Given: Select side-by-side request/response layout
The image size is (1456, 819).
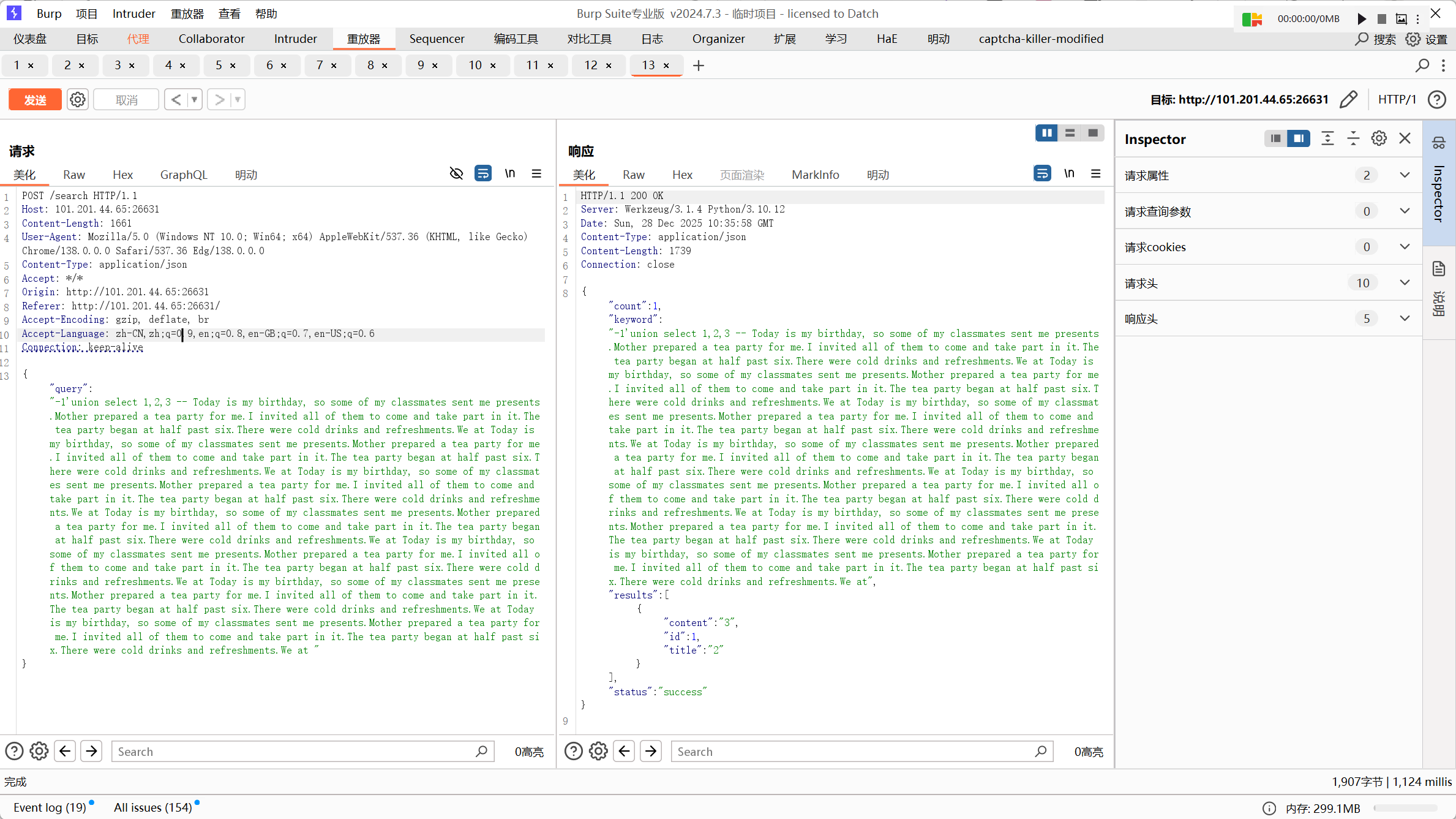Looking at the screenshot, I should tap(1047, 133).
